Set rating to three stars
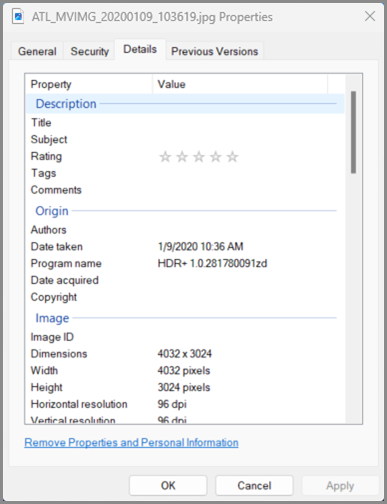 pyautogui.click(x=199, y=157)
